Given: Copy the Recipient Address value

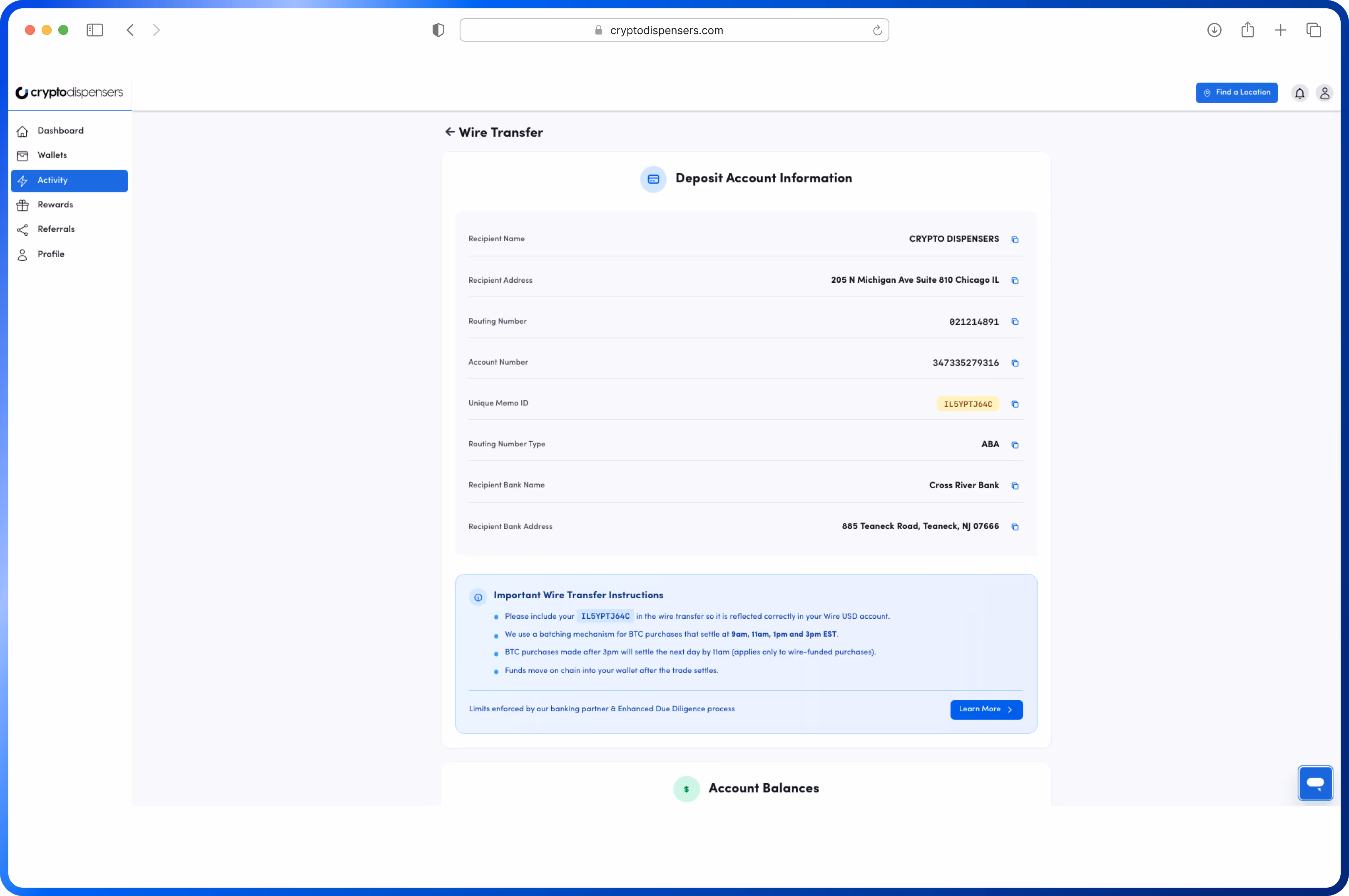Looking at the screenshot, I should (x=1015, y=281).
